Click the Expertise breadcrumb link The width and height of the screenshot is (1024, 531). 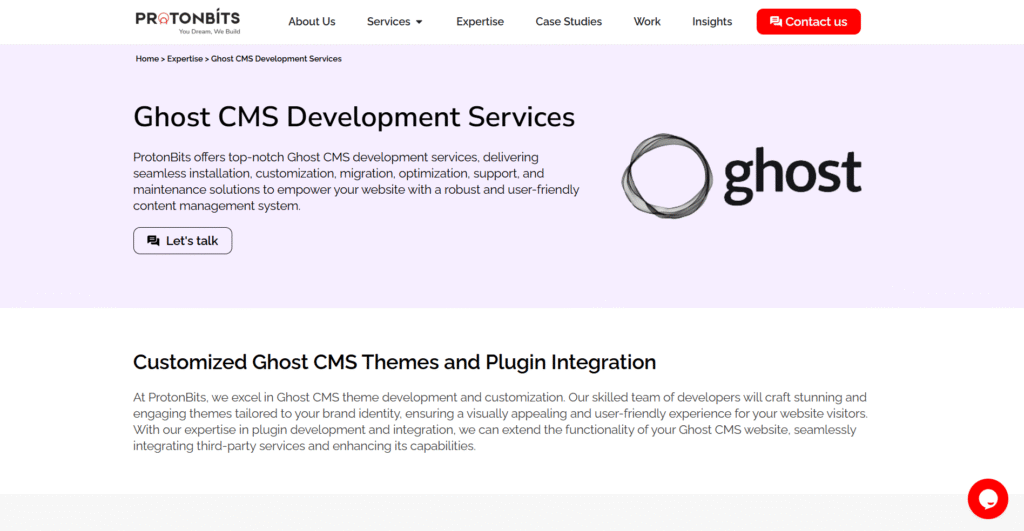[185, 59]
